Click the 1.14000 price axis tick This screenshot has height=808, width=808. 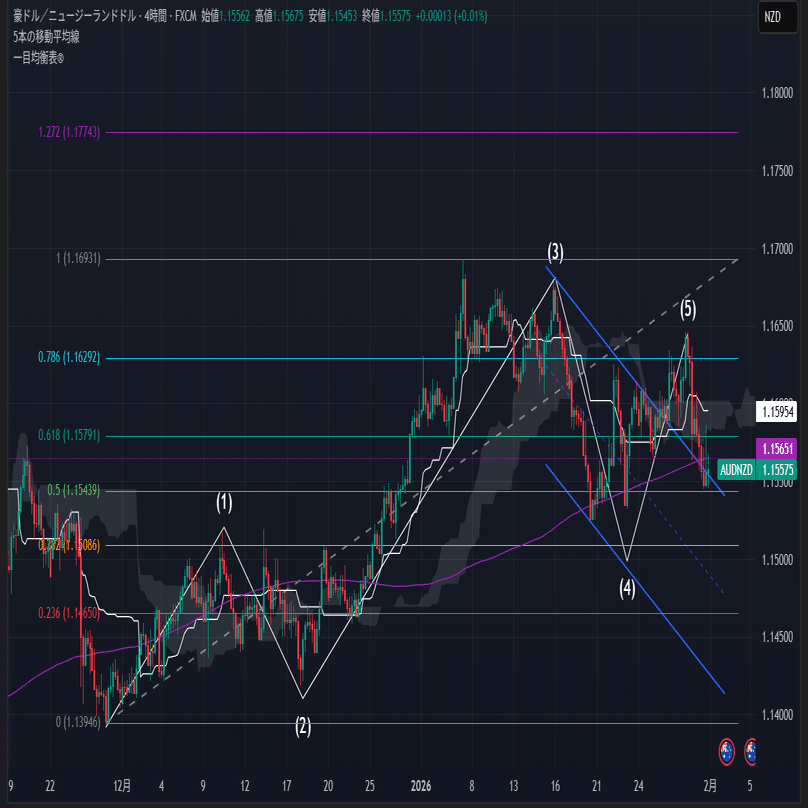777,715
